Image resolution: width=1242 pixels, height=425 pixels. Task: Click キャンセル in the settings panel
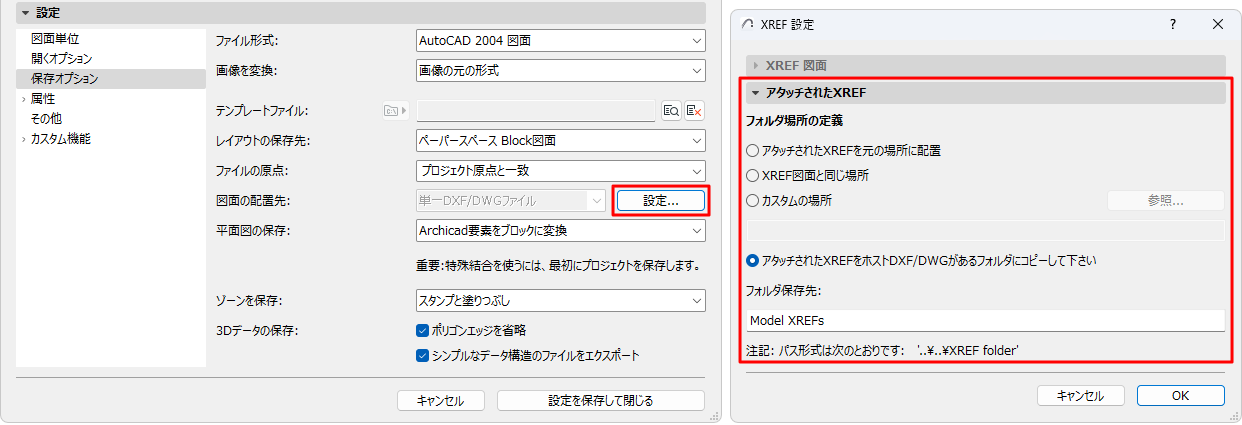pos(441,401)
